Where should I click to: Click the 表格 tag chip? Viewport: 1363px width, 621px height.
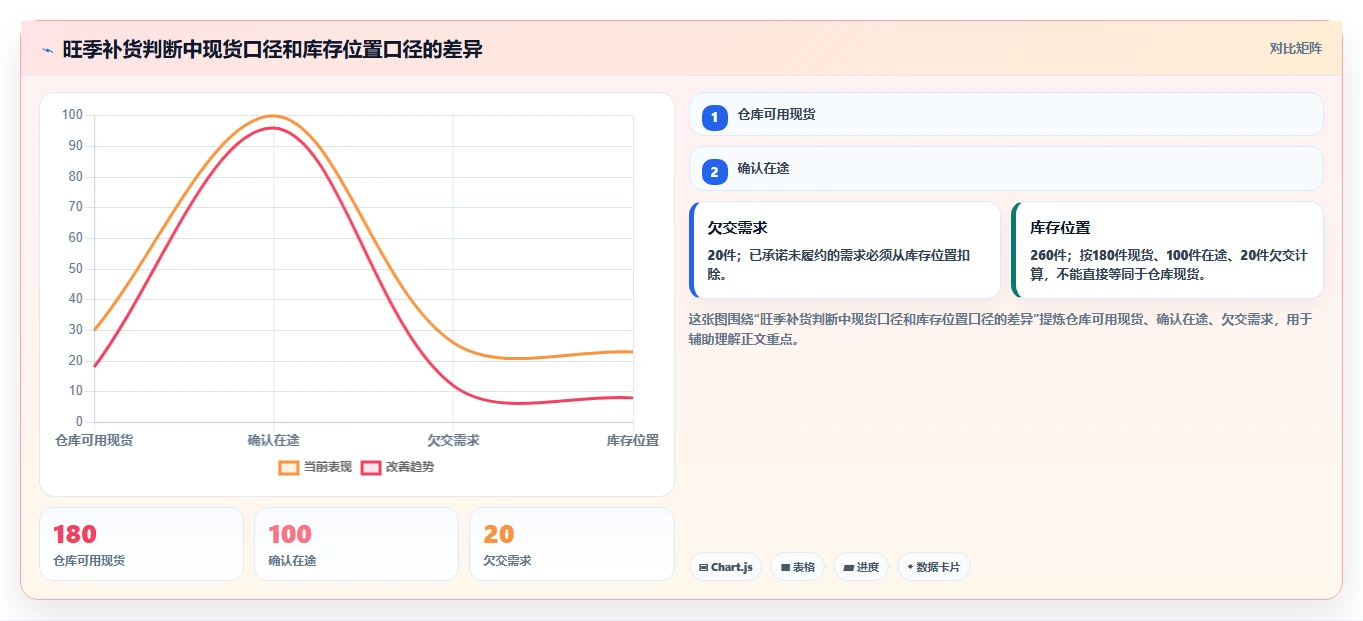click(x=797, y=567)
